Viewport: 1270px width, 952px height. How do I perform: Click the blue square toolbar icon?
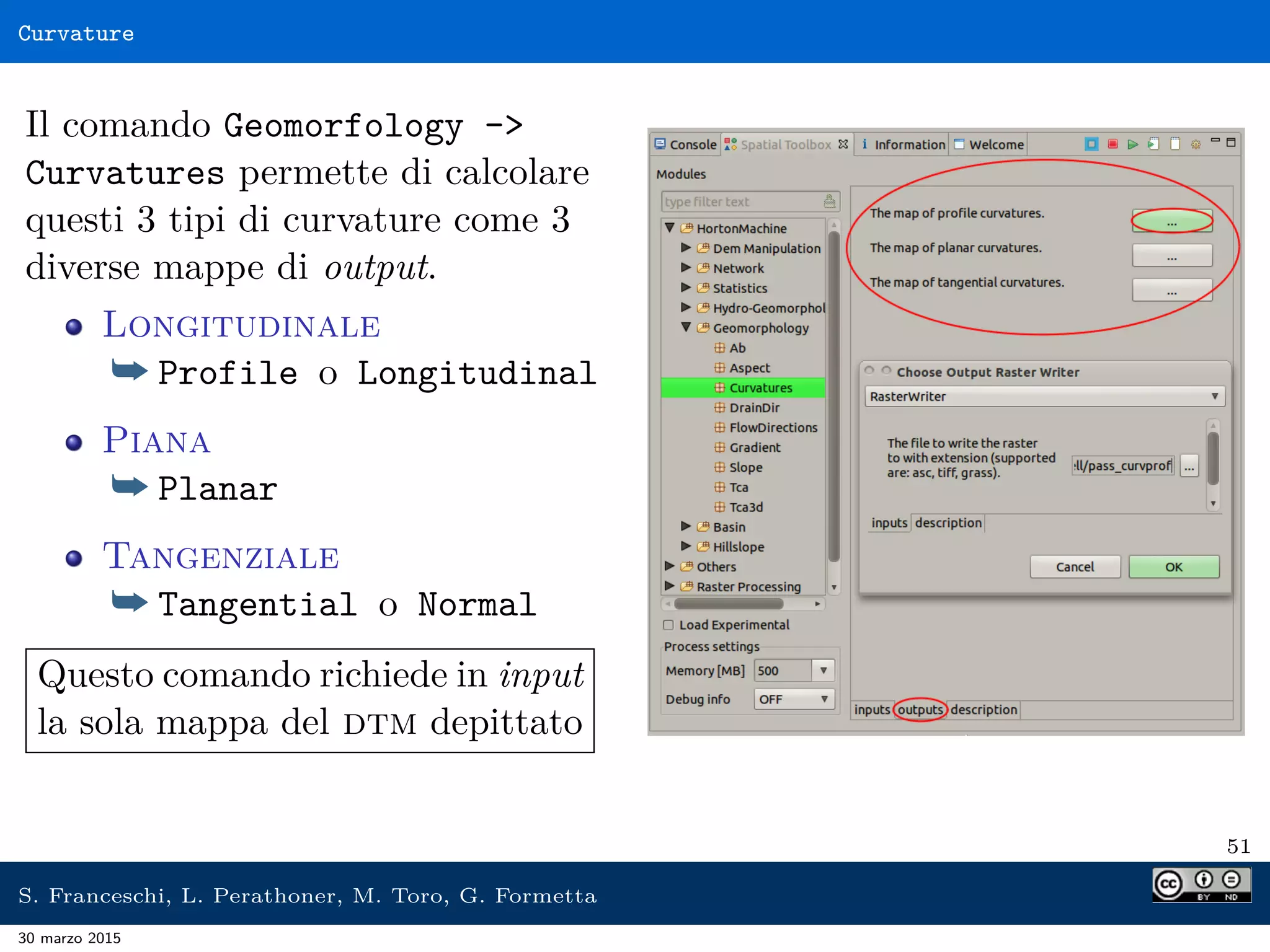(1091, 144)
